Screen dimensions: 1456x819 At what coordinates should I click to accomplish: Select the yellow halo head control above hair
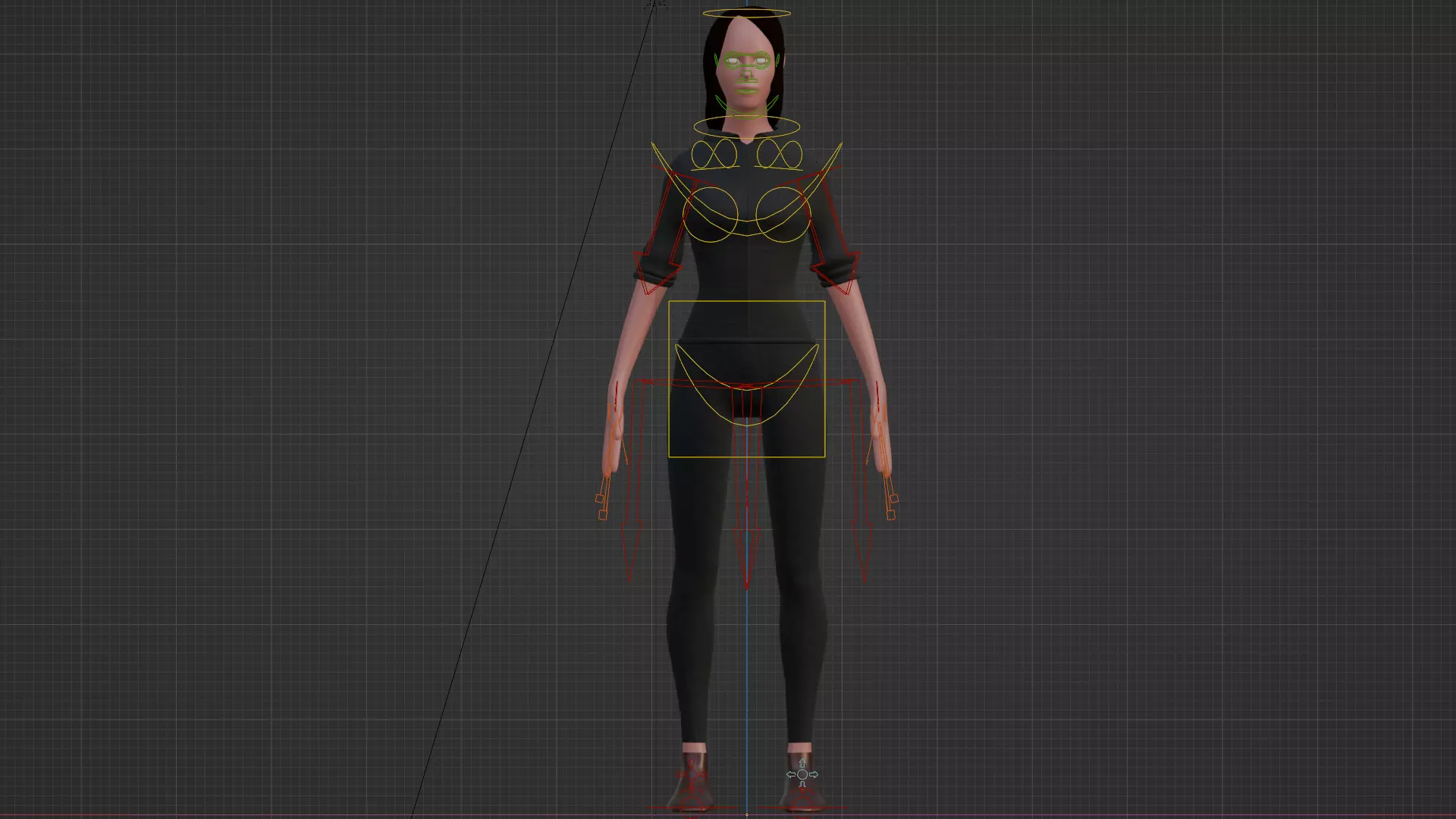746,13
